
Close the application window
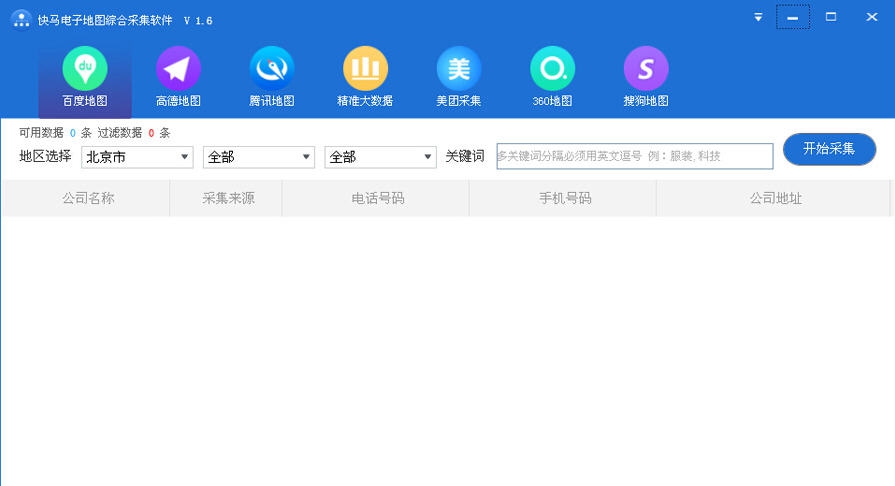[872, 17]
